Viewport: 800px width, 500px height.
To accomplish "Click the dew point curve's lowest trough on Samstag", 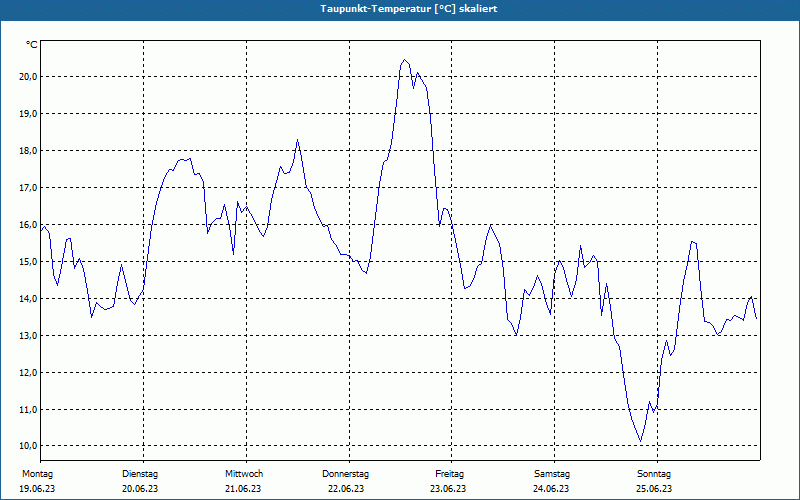I will coord(641,441).
